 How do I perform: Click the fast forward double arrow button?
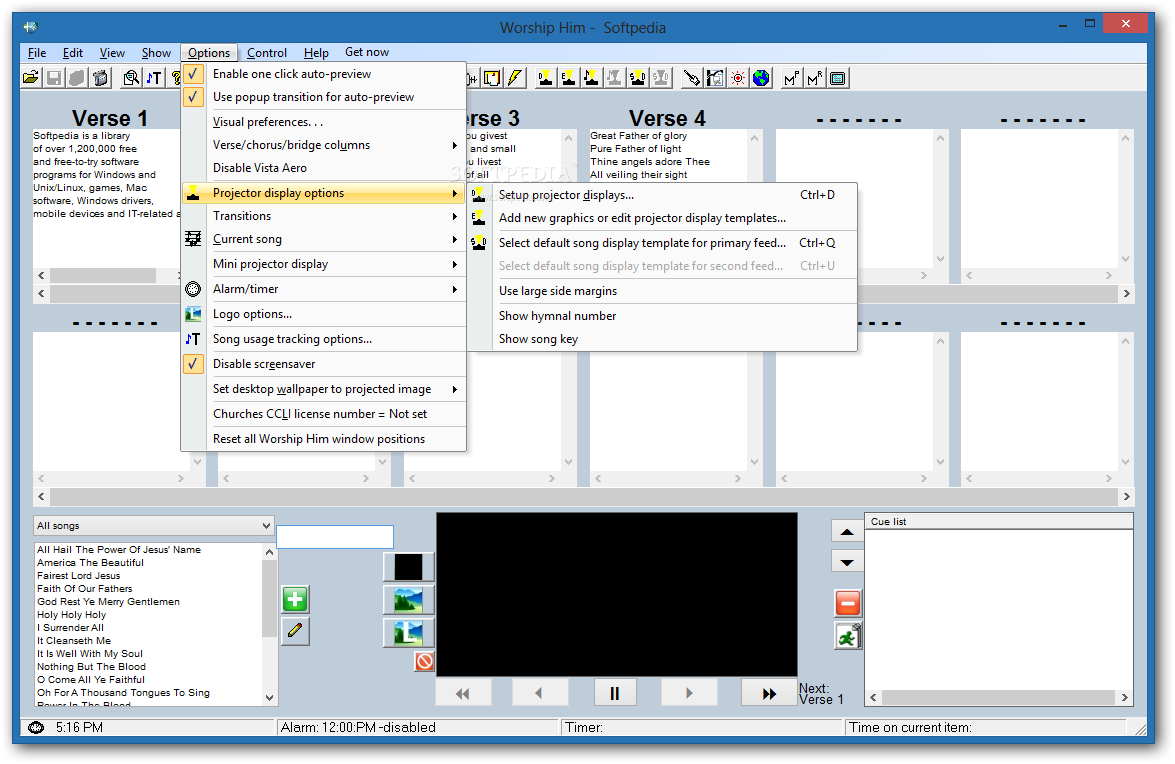[x=769, y=694]
